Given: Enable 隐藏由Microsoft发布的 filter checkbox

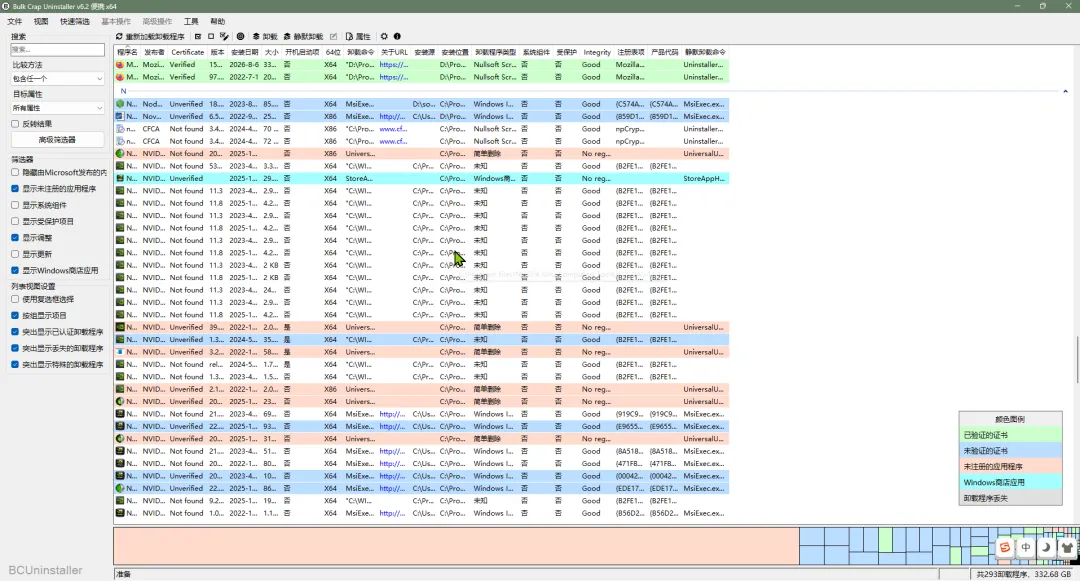Looking at the screenshot, I should [15, 172].
